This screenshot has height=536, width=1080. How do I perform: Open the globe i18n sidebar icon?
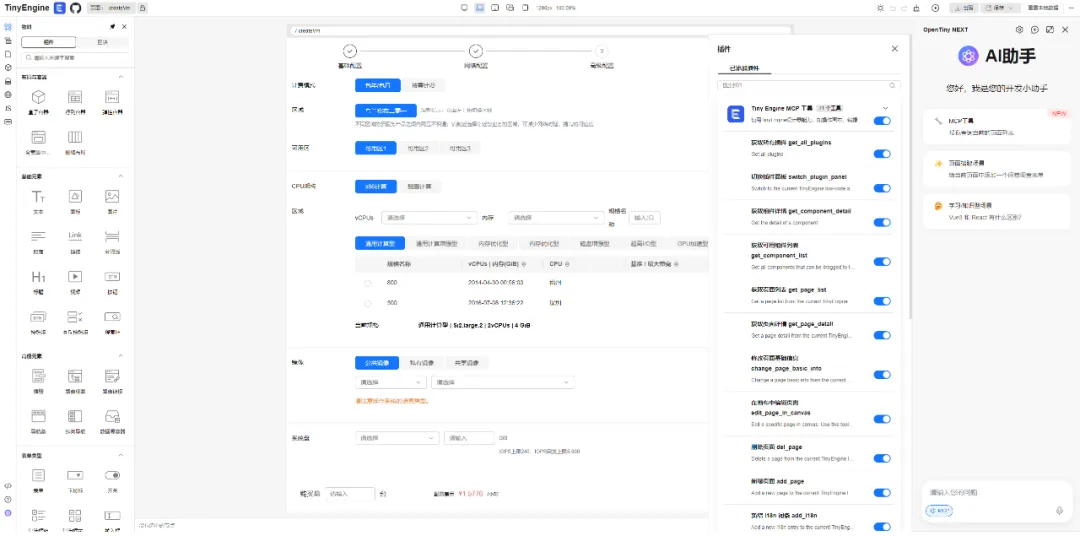(x=8, y=94)
